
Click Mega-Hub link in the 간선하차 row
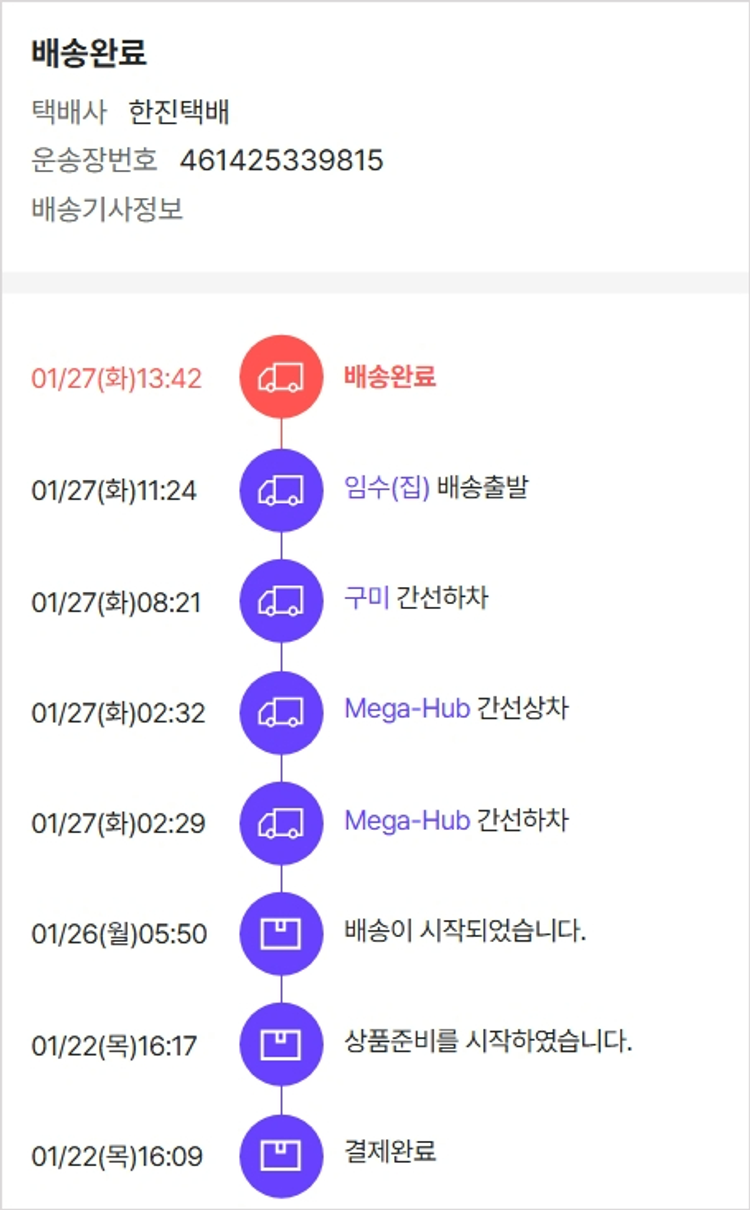click(407, 821)
